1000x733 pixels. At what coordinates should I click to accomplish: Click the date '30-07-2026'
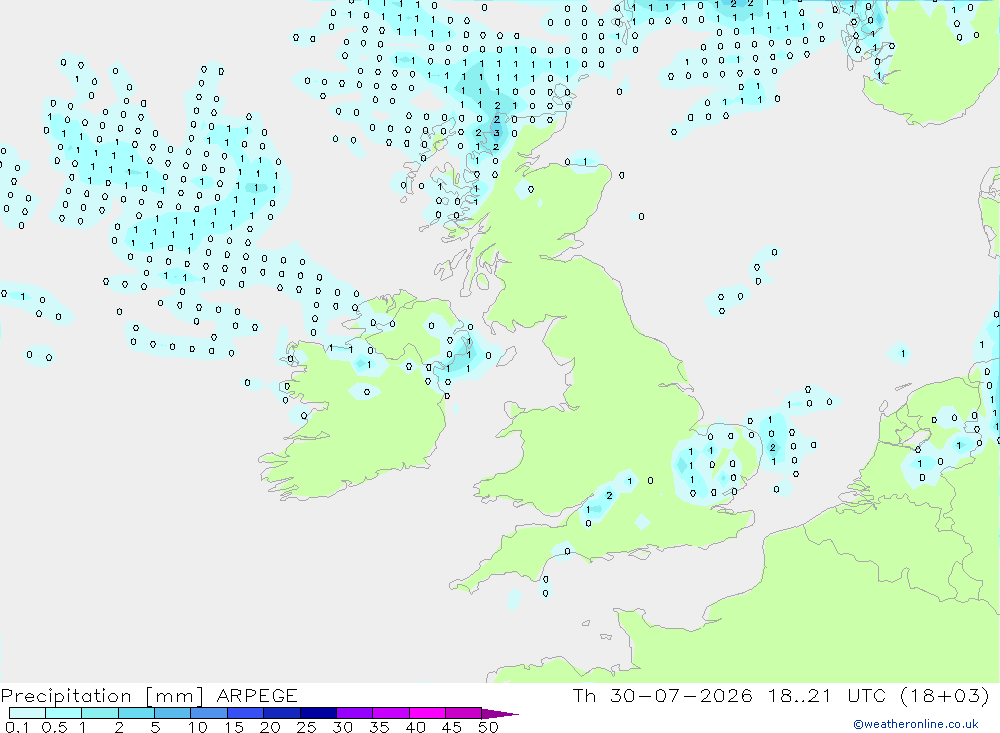tap(681, 695)
